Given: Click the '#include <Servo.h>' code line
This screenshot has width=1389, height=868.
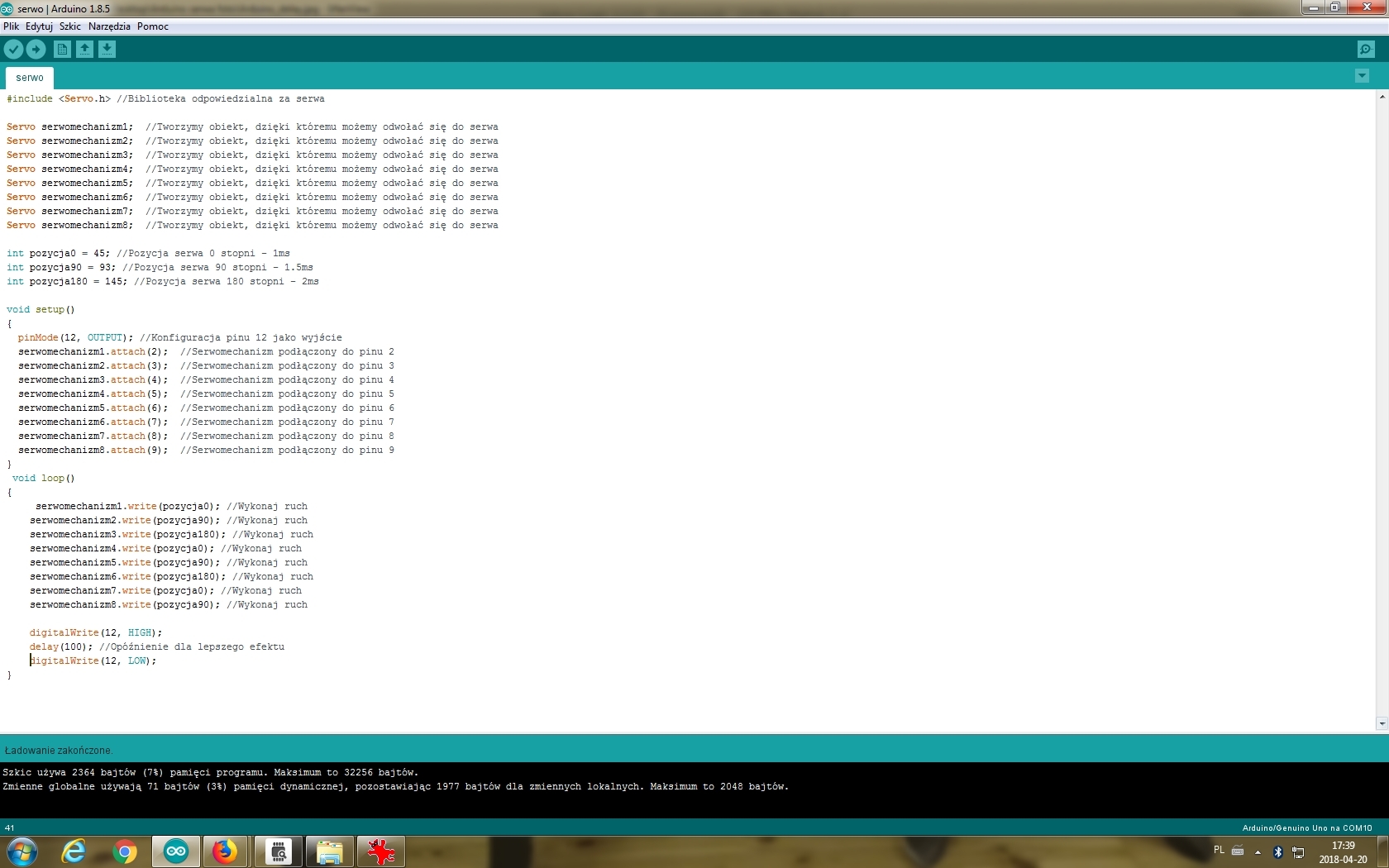Looking at the screenshot, I should point(59,99).
